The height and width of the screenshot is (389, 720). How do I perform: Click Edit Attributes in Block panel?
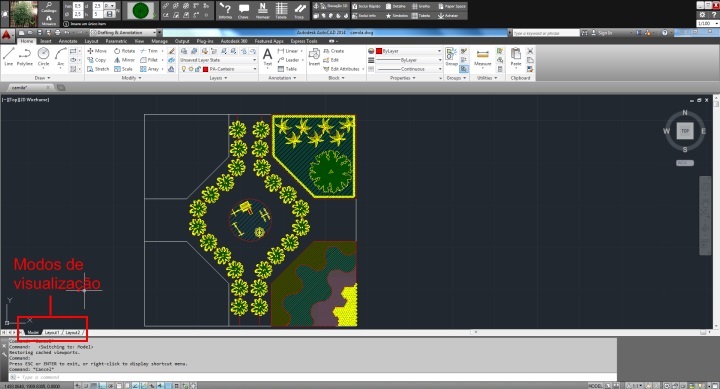342,69
